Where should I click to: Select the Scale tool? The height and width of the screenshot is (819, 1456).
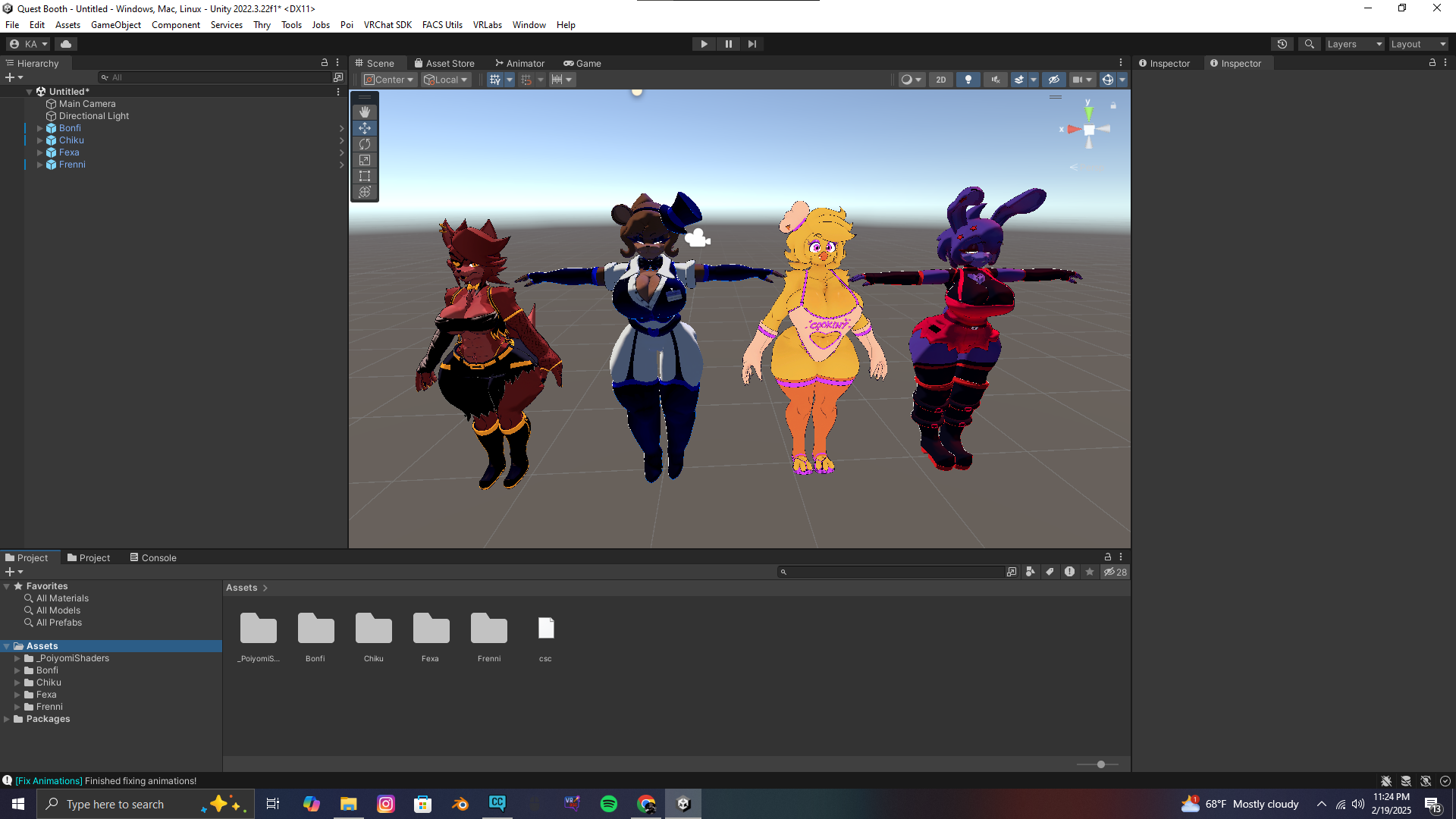[x=365, y=160]
